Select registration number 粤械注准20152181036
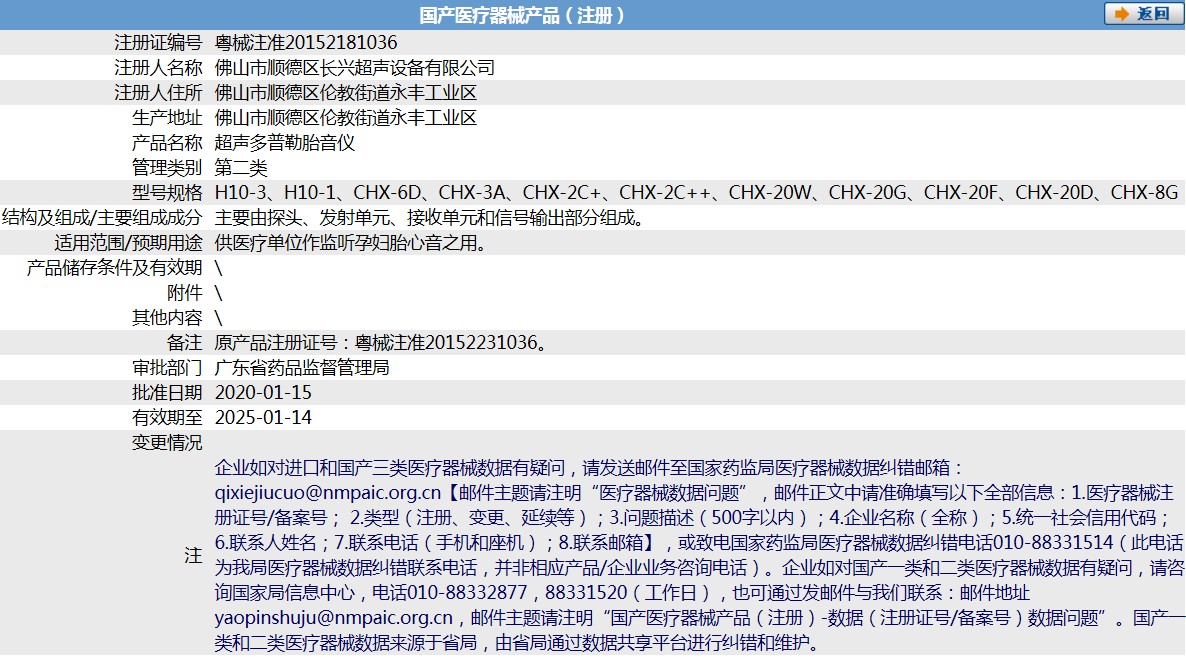The image size is (1186, 658). point(306,42)
